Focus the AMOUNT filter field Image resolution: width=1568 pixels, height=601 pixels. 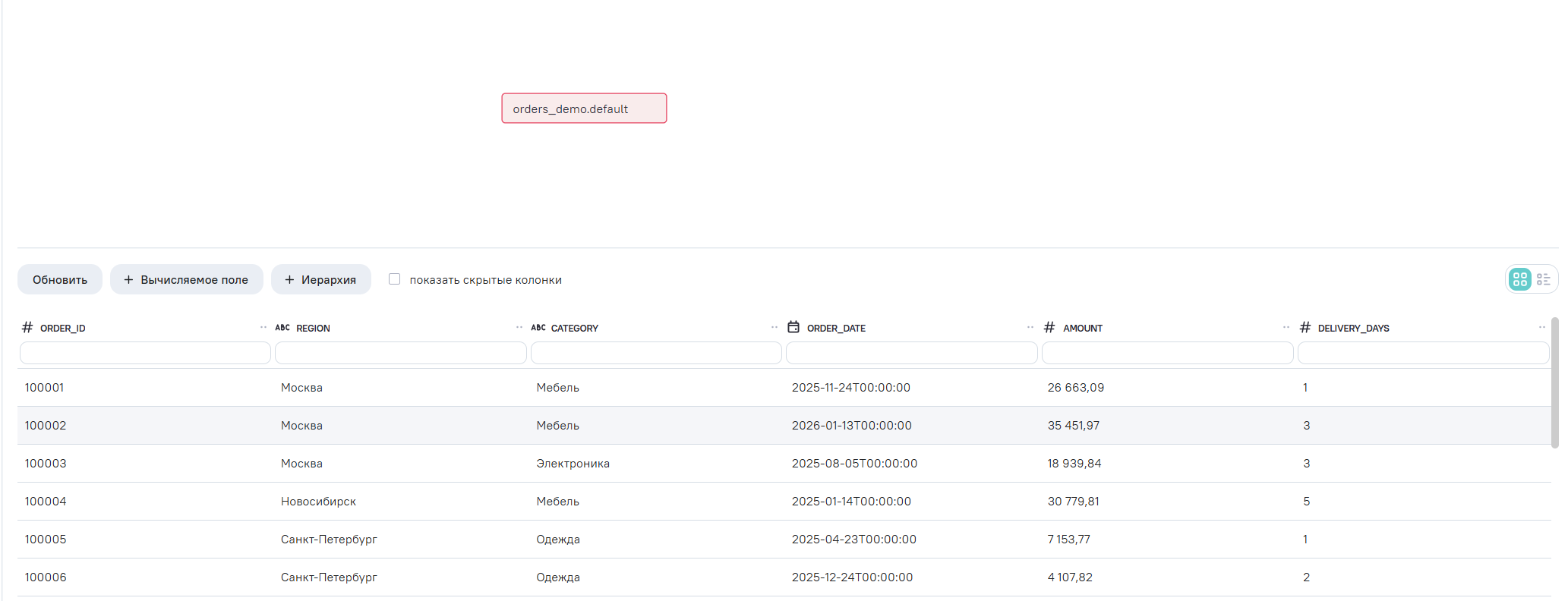tap(1168, 353)
